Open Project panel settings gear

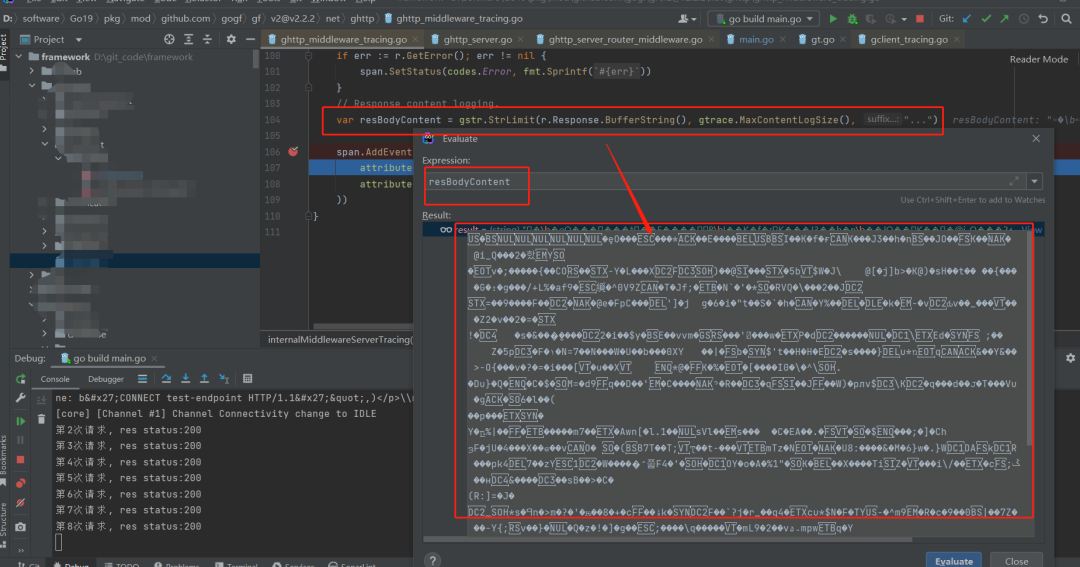231,40
